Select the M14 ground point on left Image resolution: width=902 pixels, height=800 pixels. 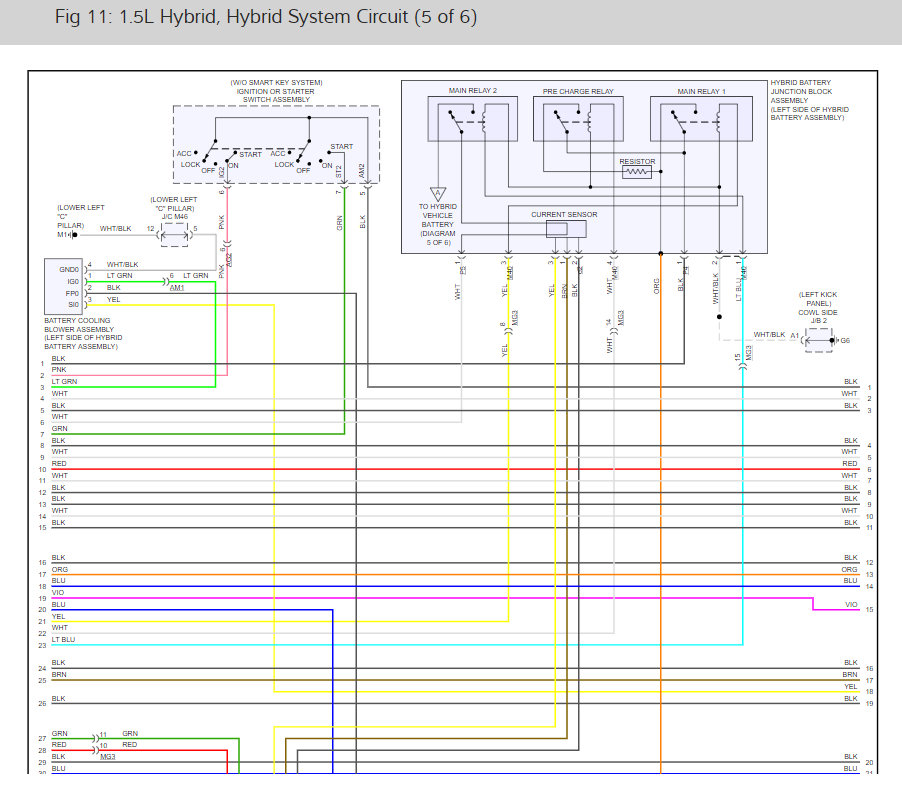pos(73,235)
